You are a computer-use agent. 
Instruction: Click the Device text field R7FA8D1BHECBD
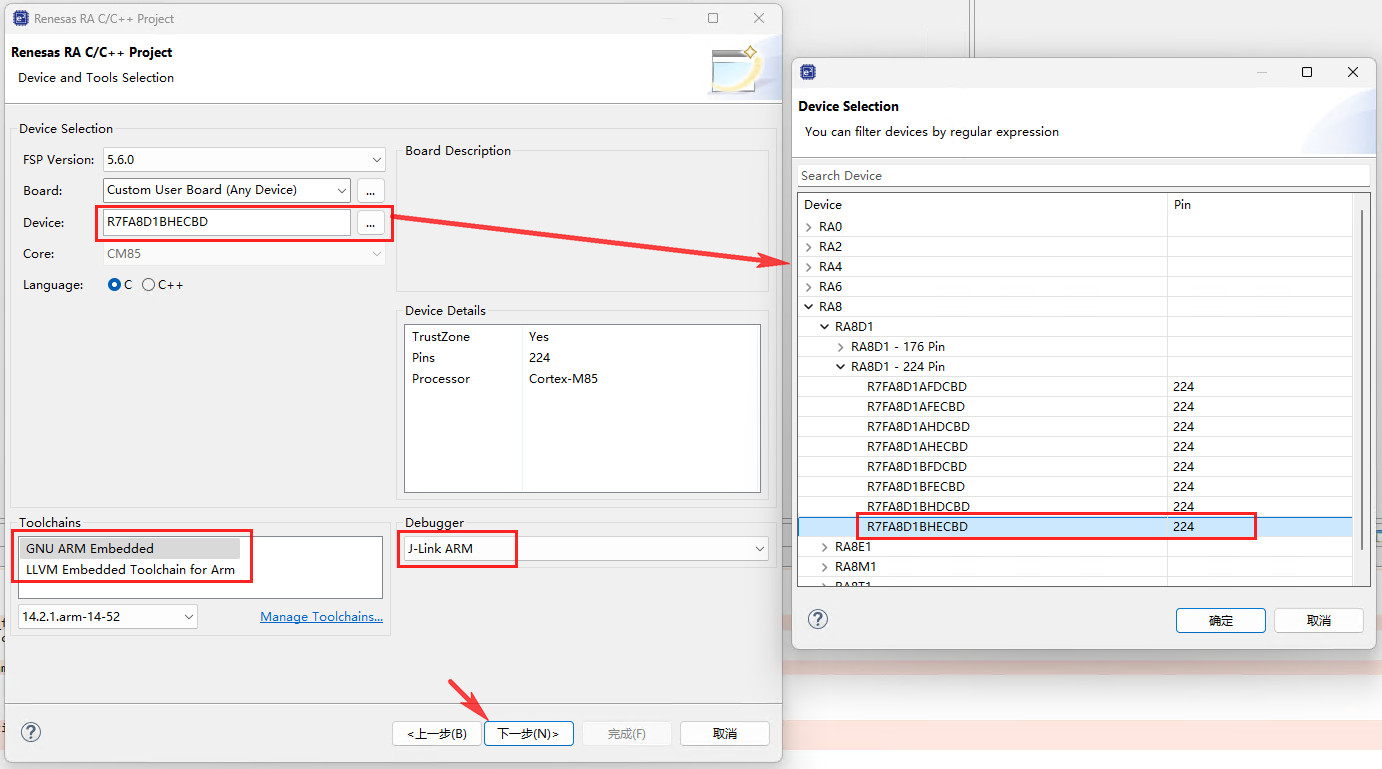227,222
